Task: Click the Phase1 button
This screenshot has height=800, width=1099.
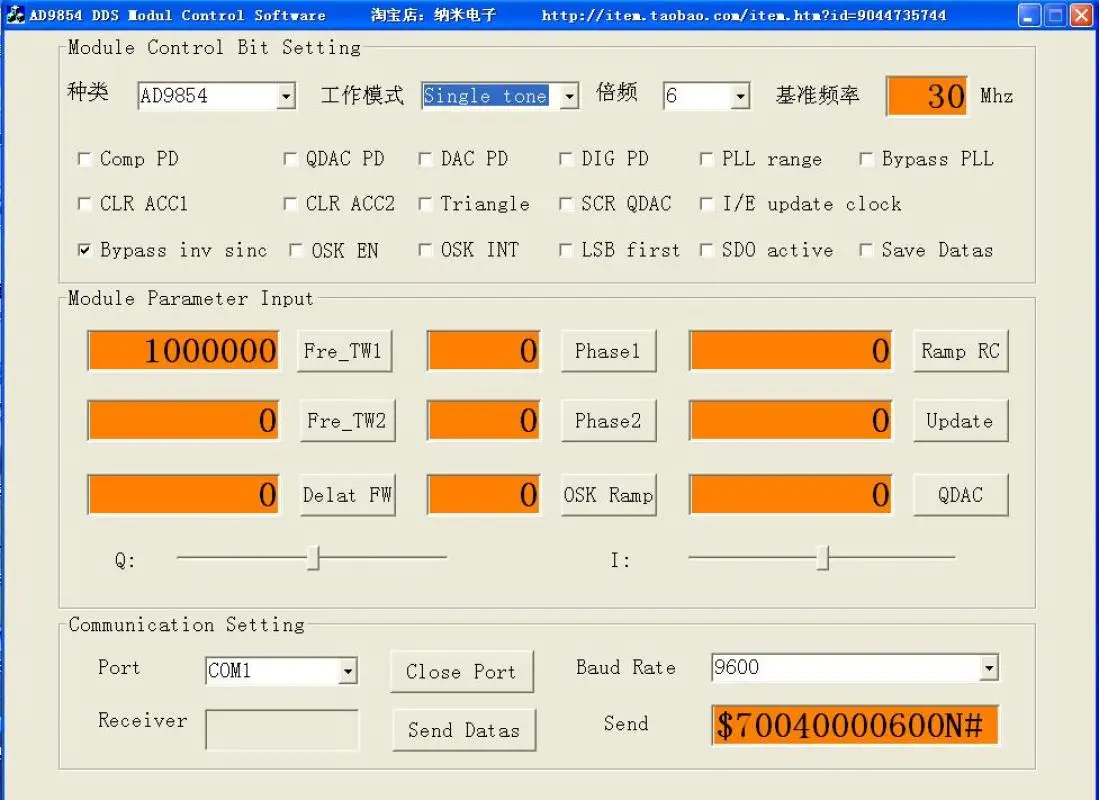Action: 608,351
